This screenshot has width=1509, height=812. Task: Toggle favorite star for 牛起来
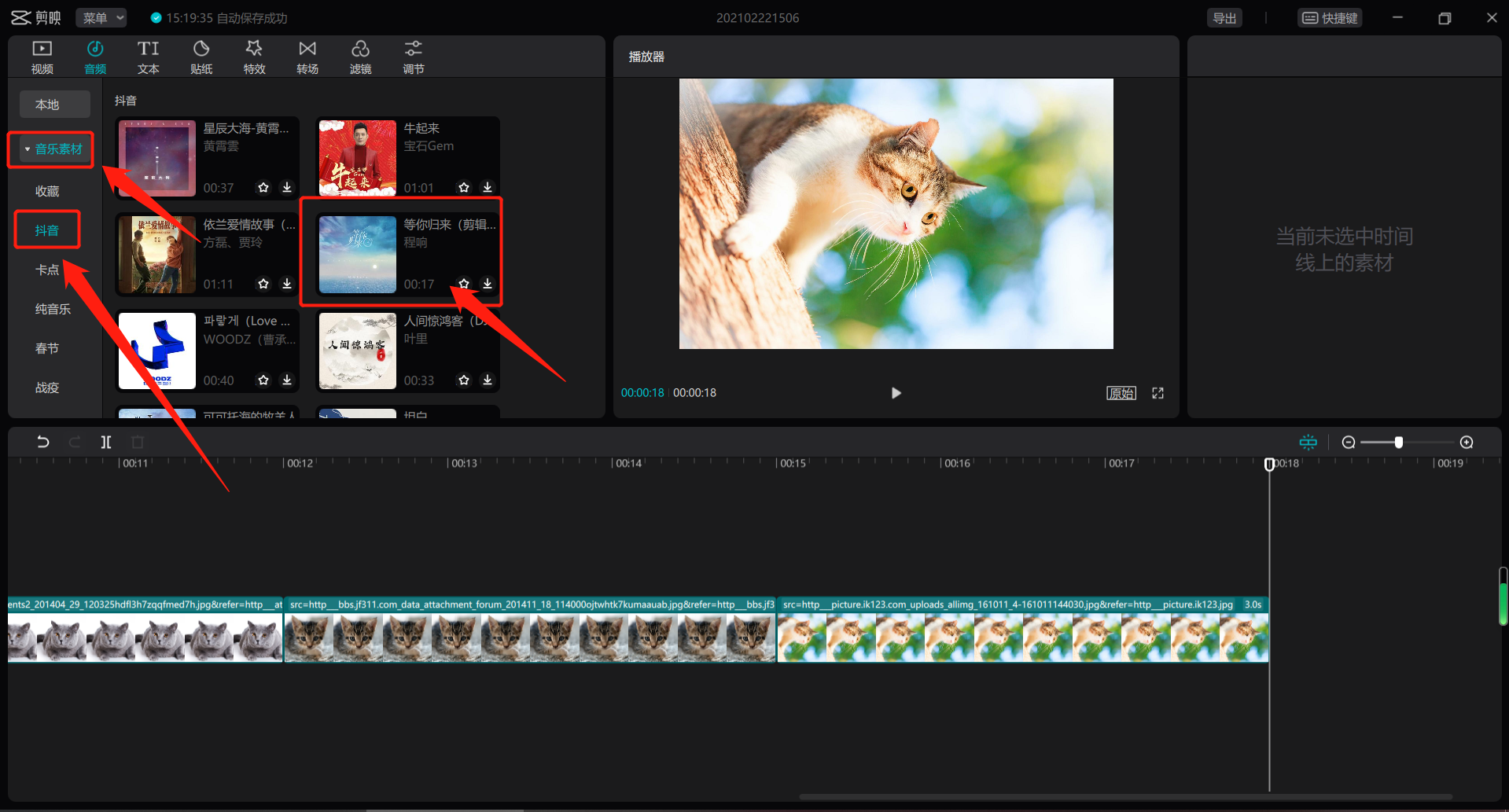[x=464, y=187]
